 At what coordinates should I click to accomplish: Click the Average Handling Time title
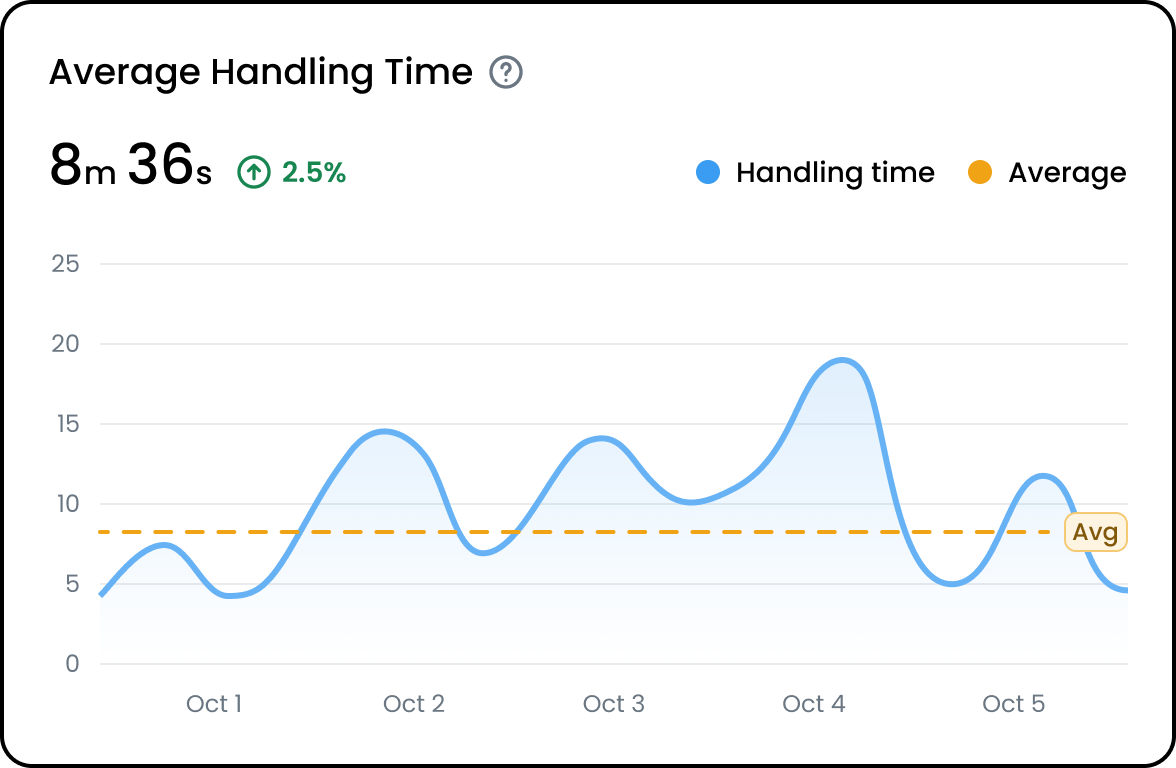(261, 73)
